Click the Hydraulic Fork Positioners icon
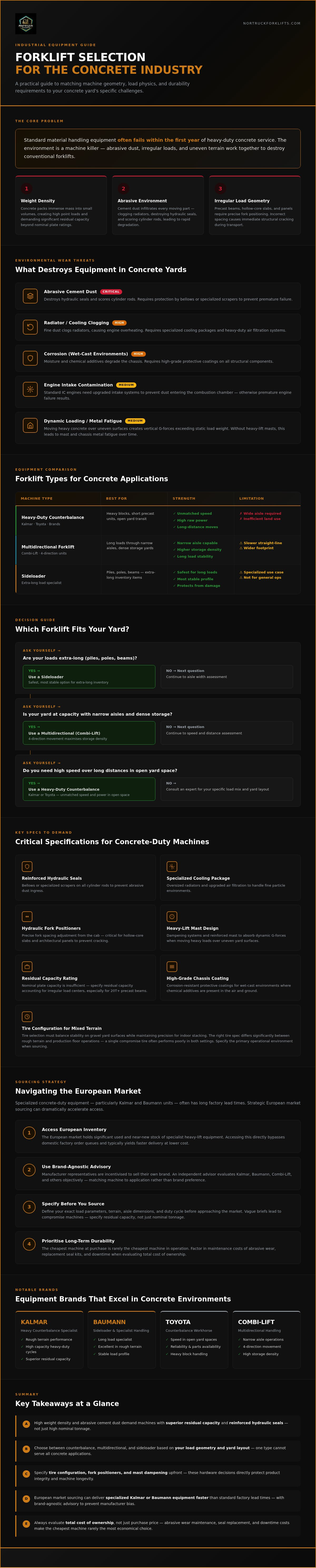316x1568 pixels. pyautogui.click(x=27, y=916)
